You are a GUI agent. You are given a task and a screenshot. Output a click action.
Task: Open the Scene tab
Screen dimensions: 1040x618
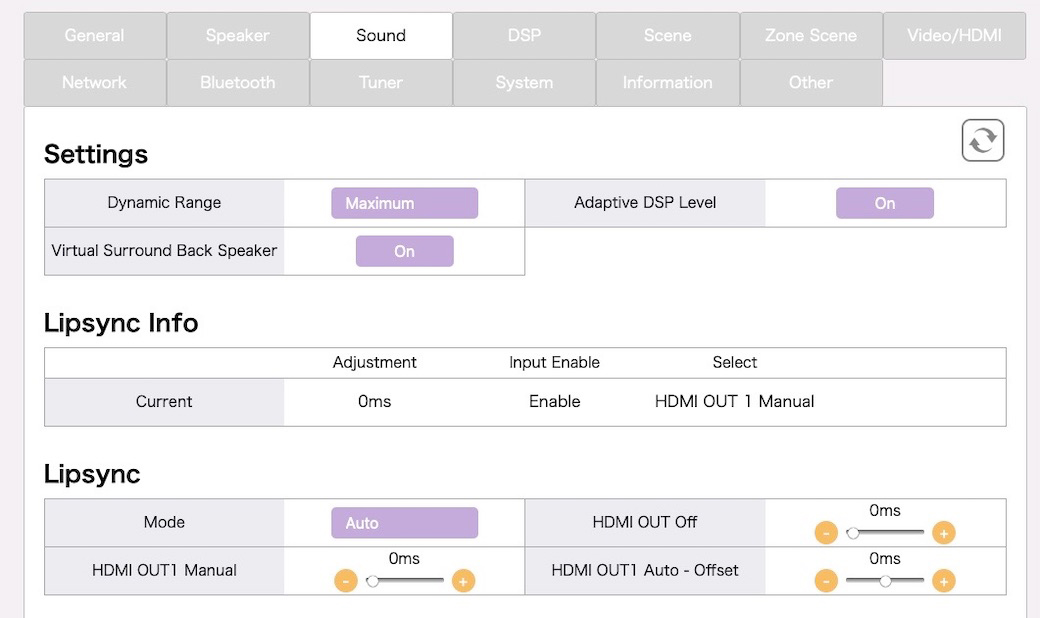[x=667, y=35]
